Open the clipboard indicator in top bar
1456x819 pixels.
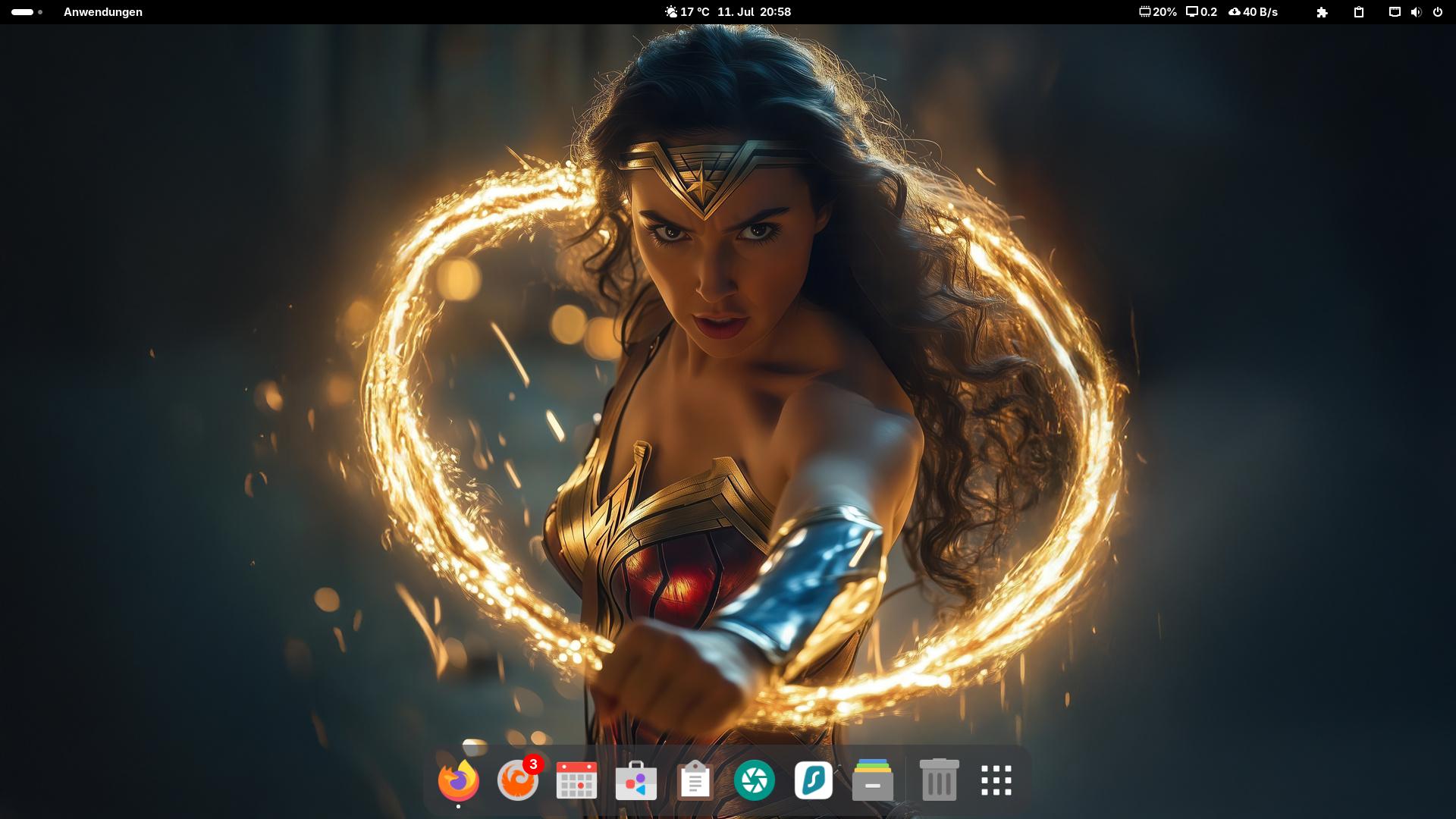click(x=1358, y=12)
